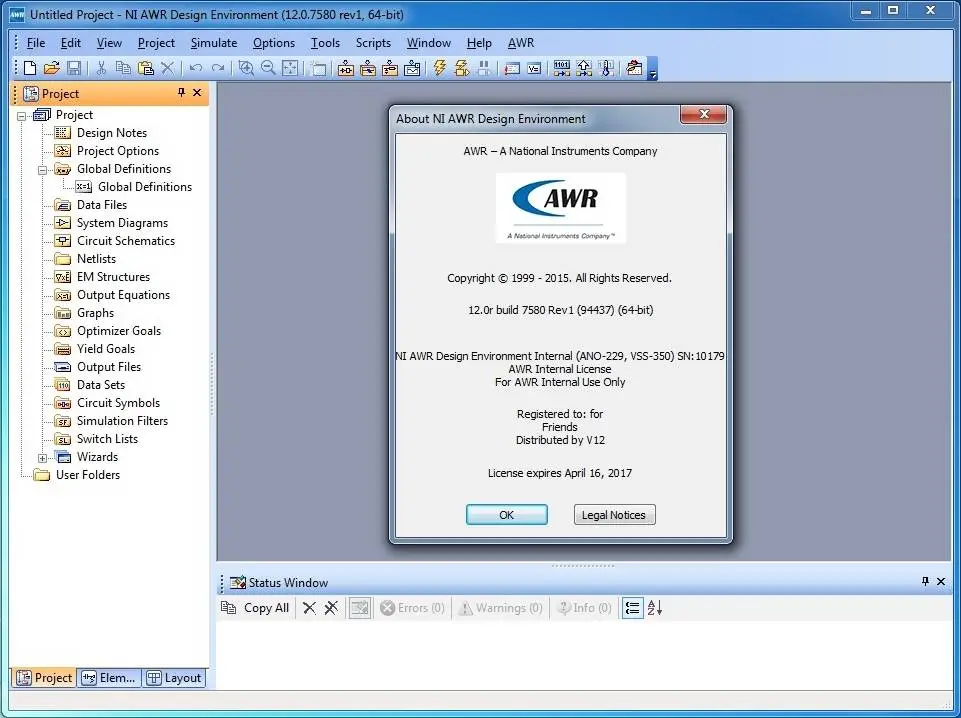This screenshot has width=961, height=718.
Task: Select Data Sets in project tree
Action: 101,385
